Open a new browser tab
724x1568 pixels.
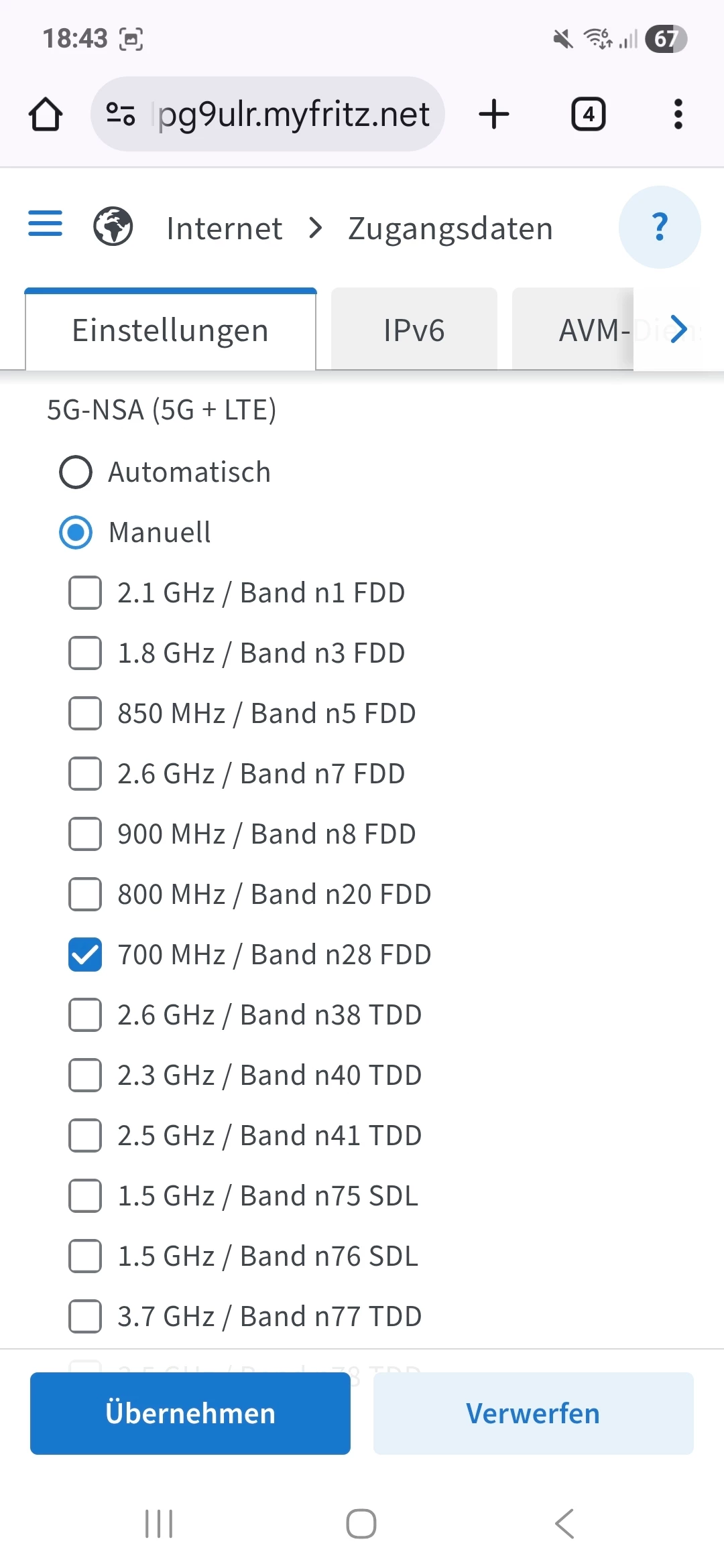click(x=494, y=114)
